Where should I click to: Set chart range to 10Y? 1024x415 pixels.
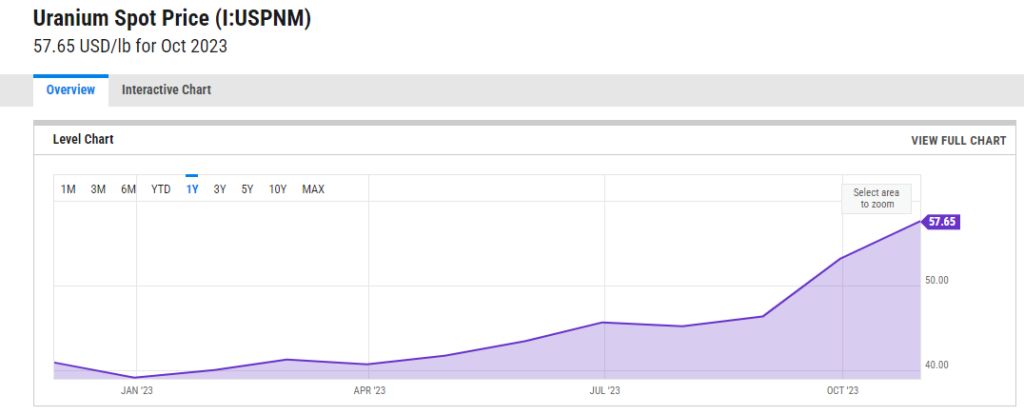point(278,190)
